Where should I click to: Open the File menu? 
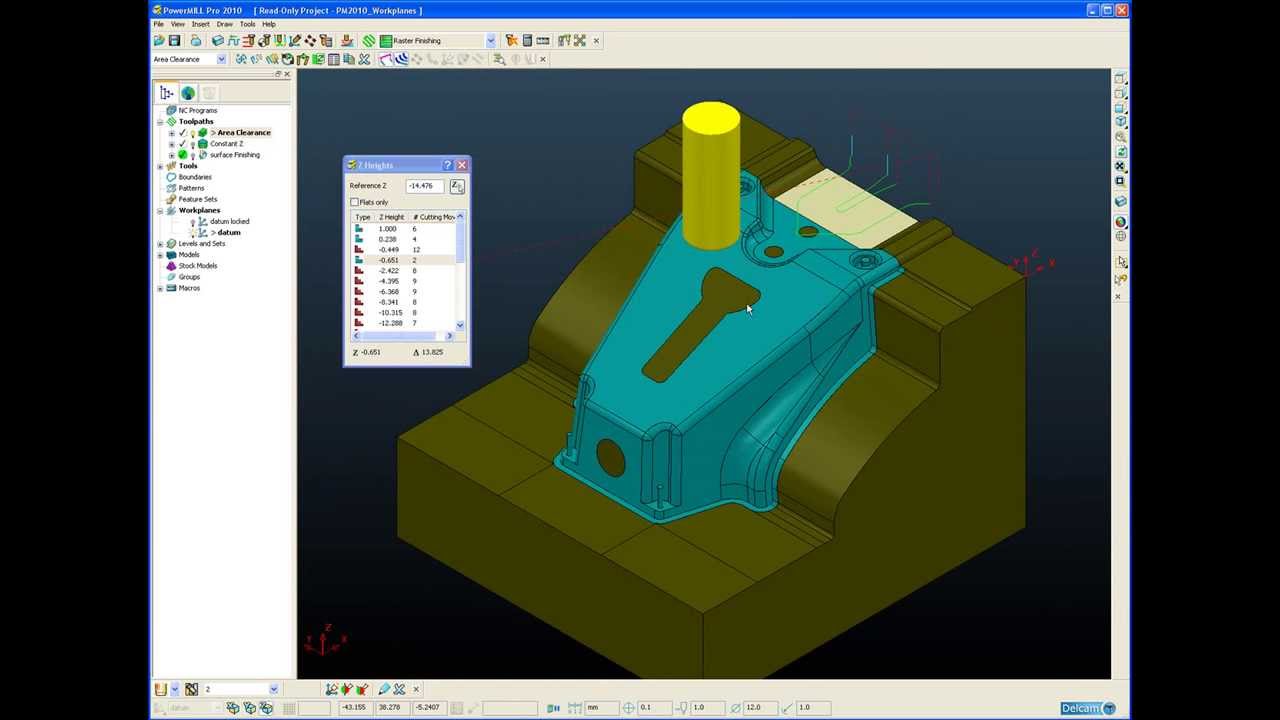158,24
